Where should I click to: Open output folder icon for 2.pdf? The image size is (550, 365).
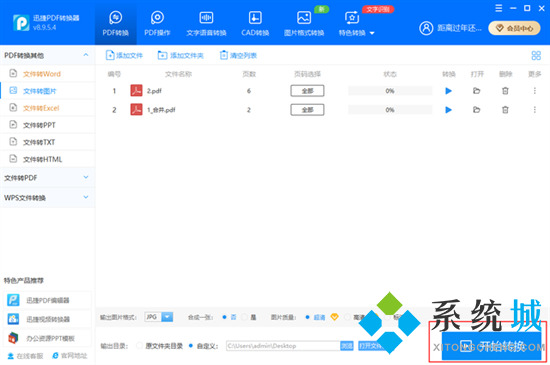476,91
